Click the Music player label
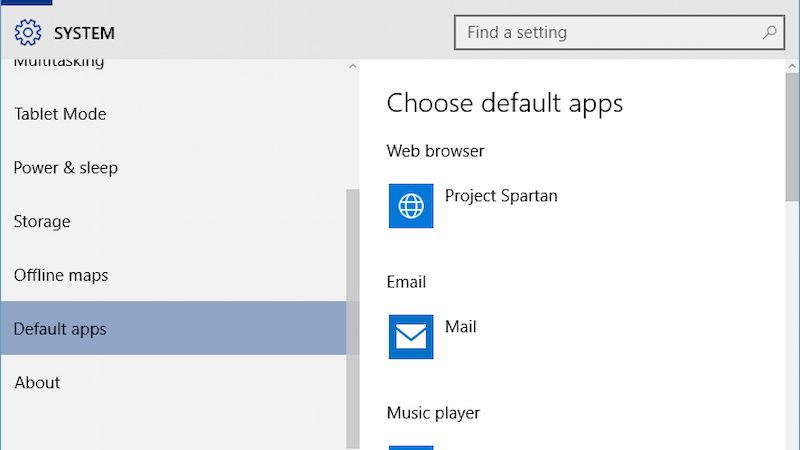 [x=433, y=413]
